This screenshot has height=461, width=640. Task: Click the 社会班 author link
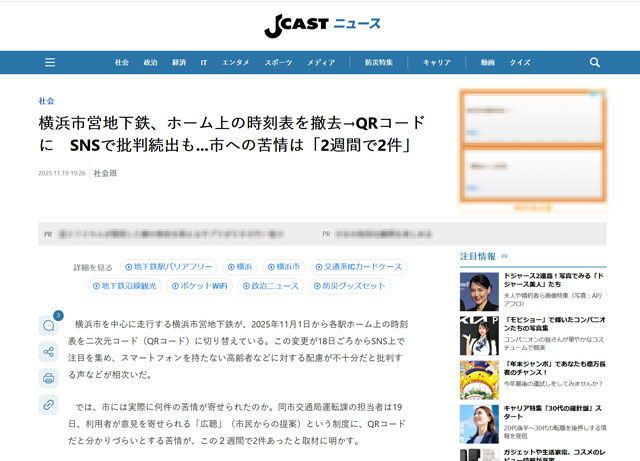point(105,173)
